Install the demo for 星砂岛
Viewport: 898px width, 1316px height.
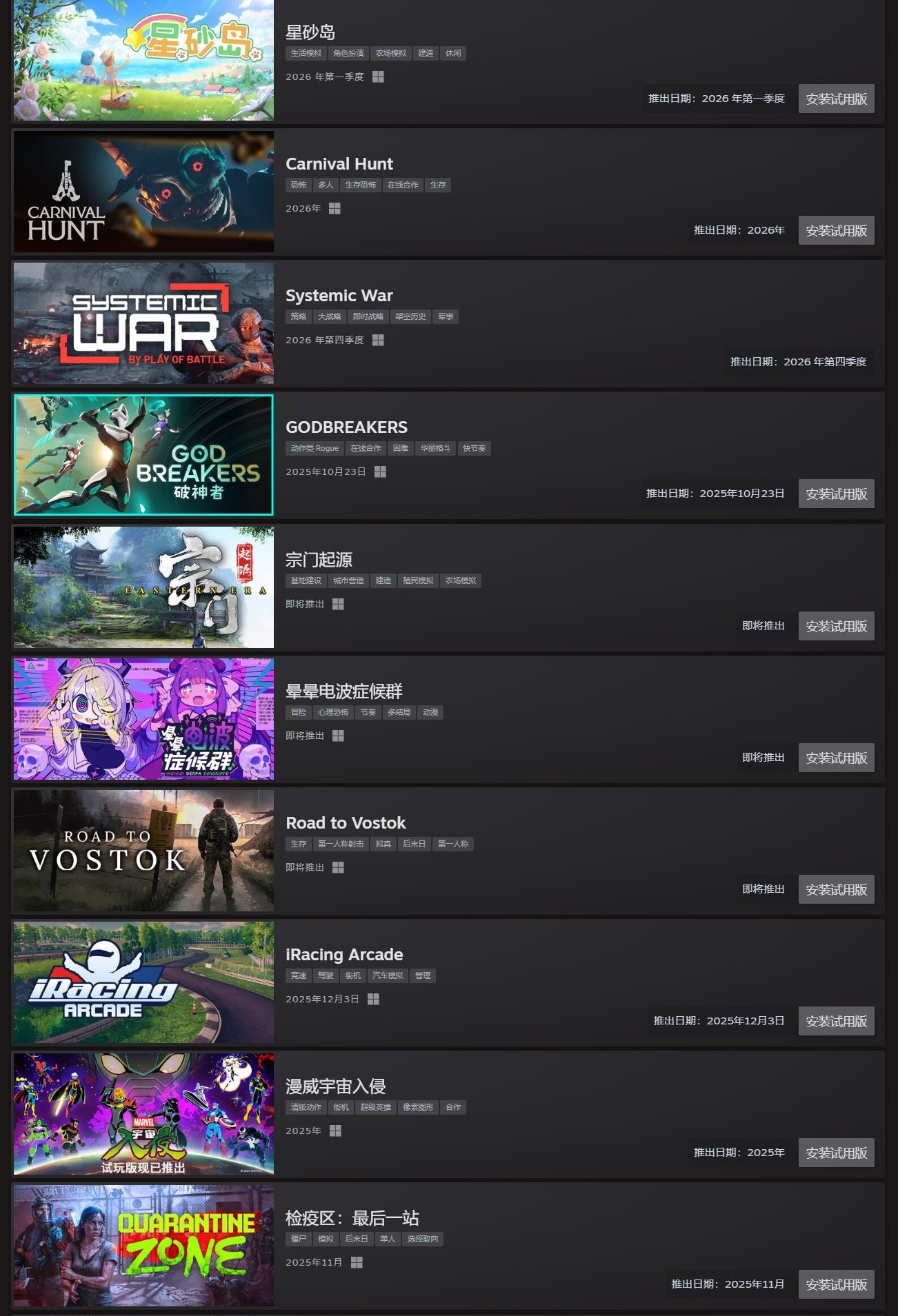[836, 99]
